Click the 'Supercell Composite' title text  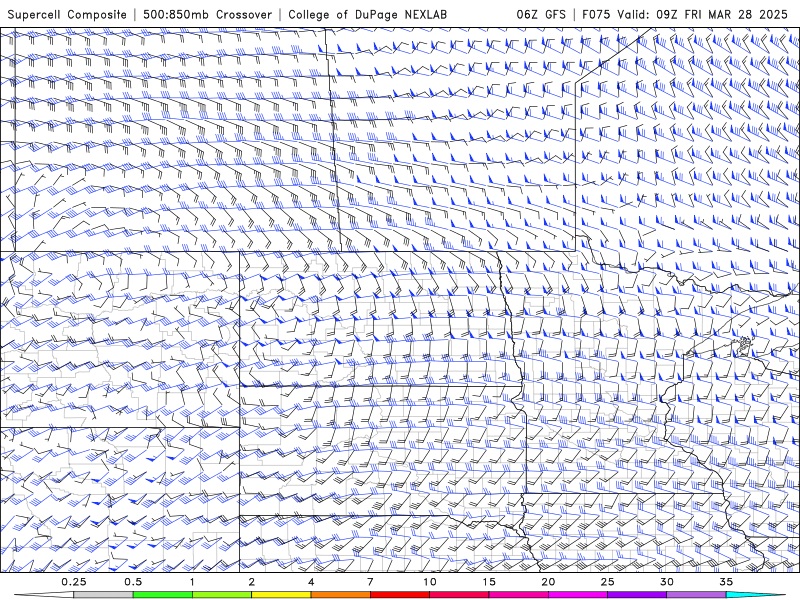pyautogui.click(x=67, y=14)
